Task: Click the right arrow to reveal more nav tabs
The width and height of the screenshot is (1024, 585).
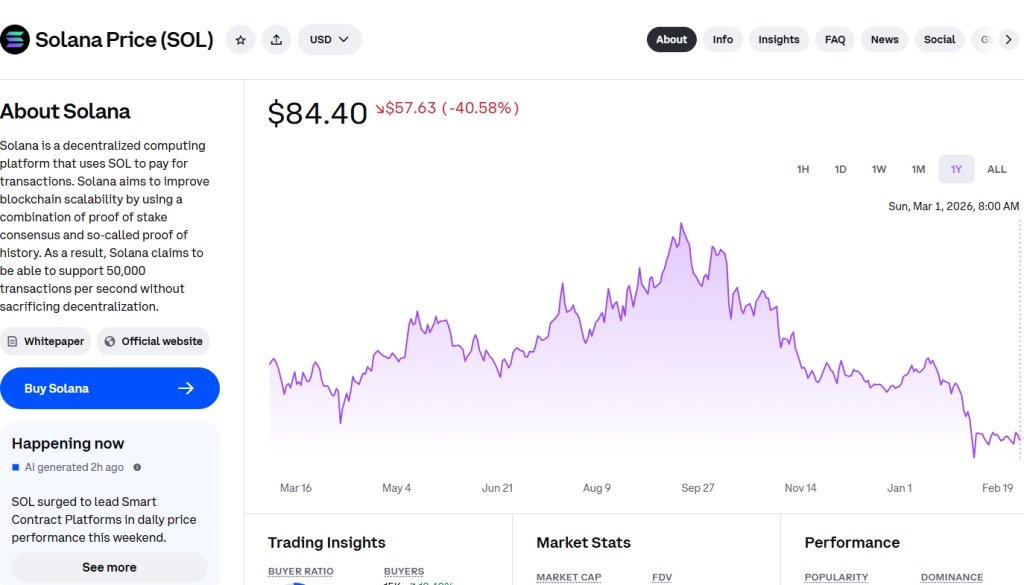Action: point(1010,39)
